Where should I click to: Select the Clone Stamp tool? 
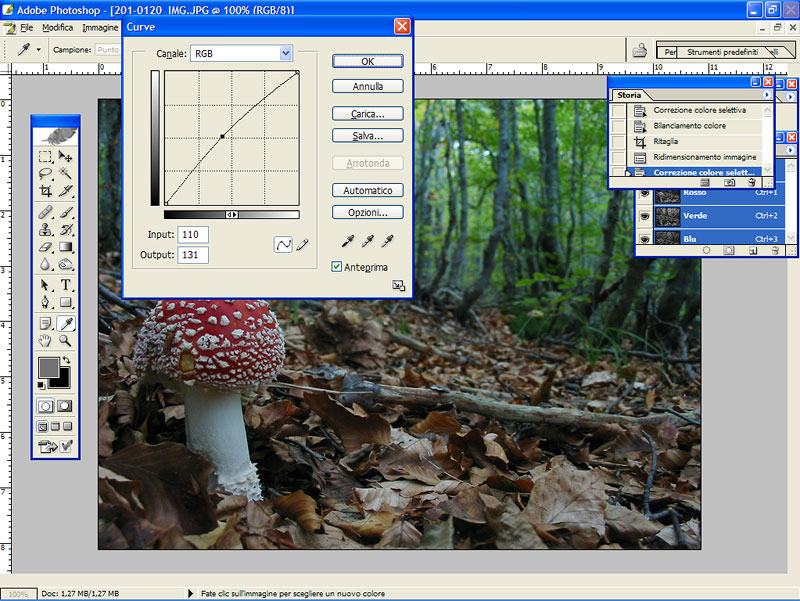point(45,230)
